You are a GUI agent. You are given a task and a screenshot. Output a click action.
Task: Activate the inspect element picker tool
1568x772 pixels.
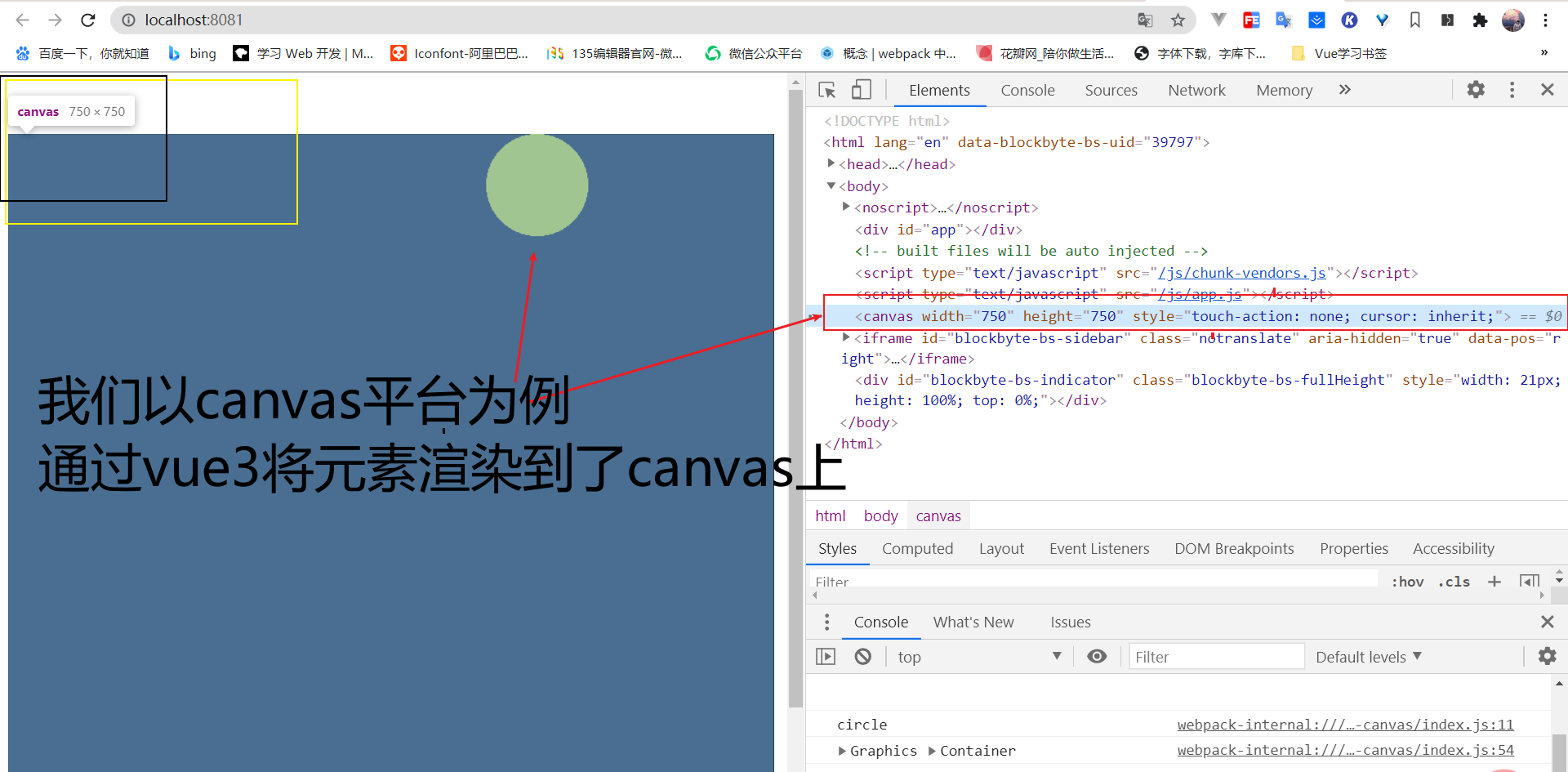point(827,90)
